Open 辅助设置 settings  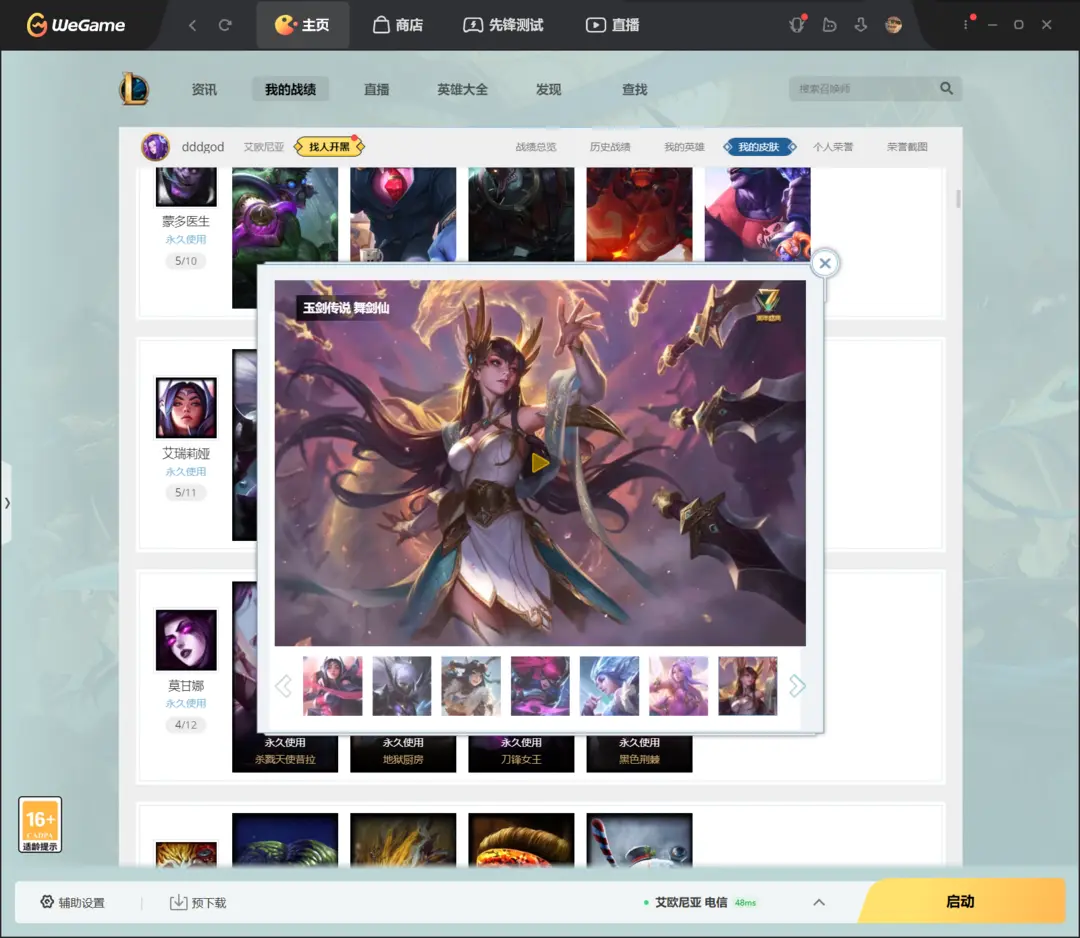coord(72,902)
